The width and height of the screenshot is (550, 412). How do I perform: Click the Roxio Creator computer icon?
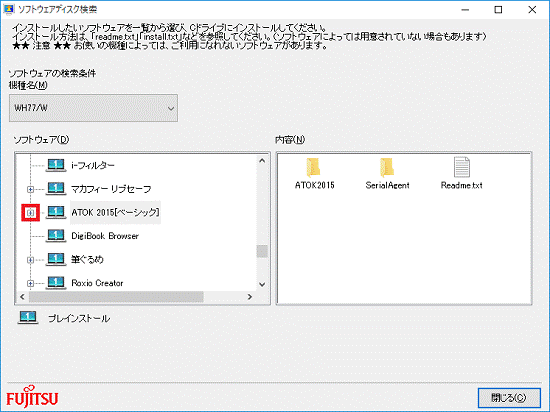[56, 283]
